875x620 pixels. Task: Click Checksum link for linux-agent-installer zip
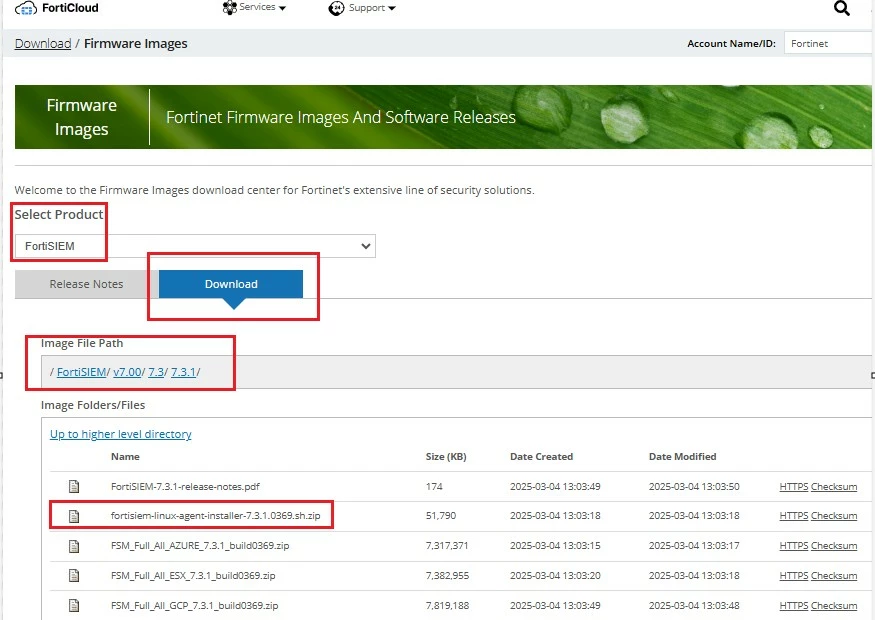[x=834, y=516]
